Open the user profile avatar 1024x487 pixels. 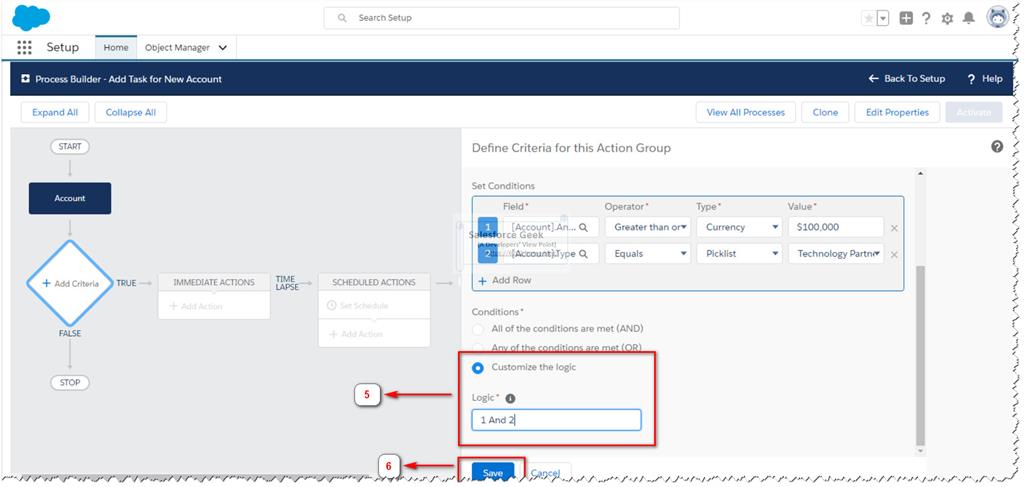click(998, 18)
